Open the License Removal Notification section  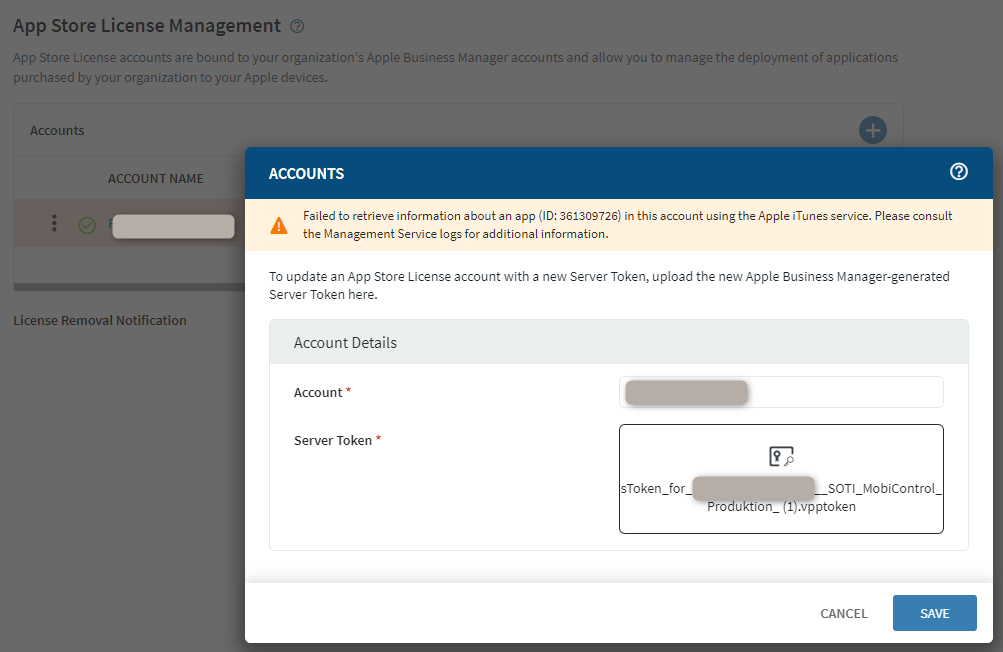[100, 320]
